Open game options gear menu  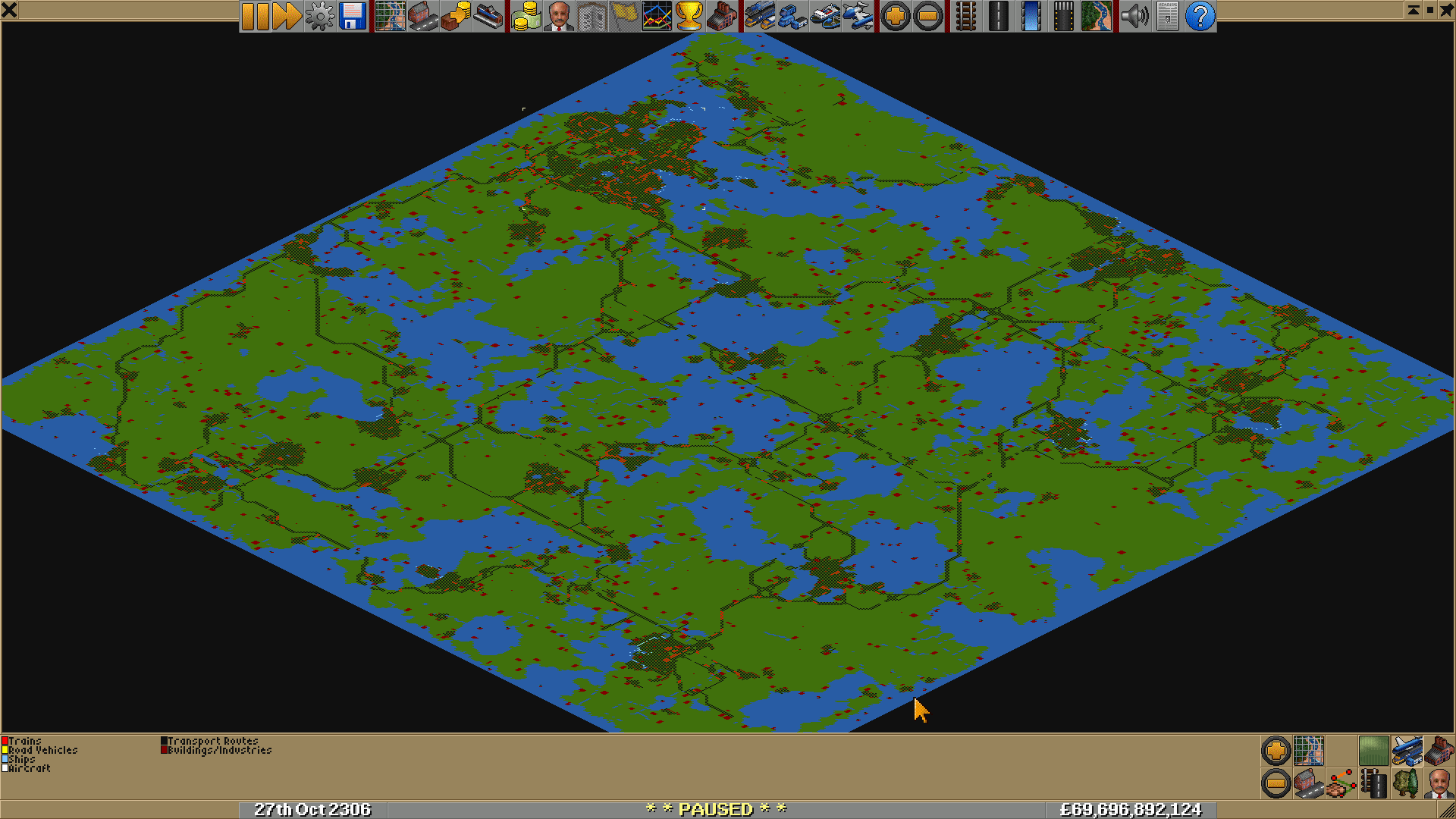tap(319, 16)
